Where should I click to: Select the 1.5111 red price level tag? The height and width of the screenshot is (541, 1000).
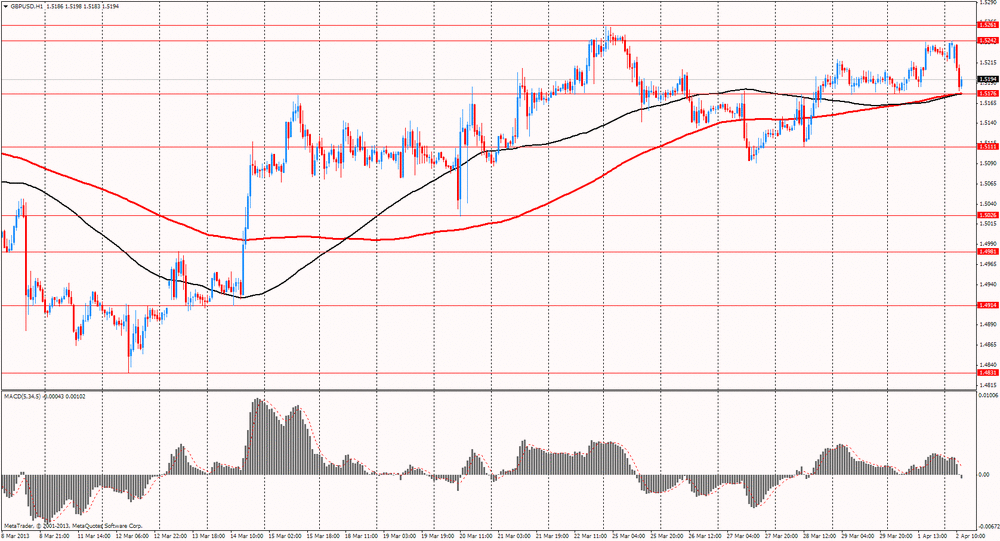[x=987, y=147]
